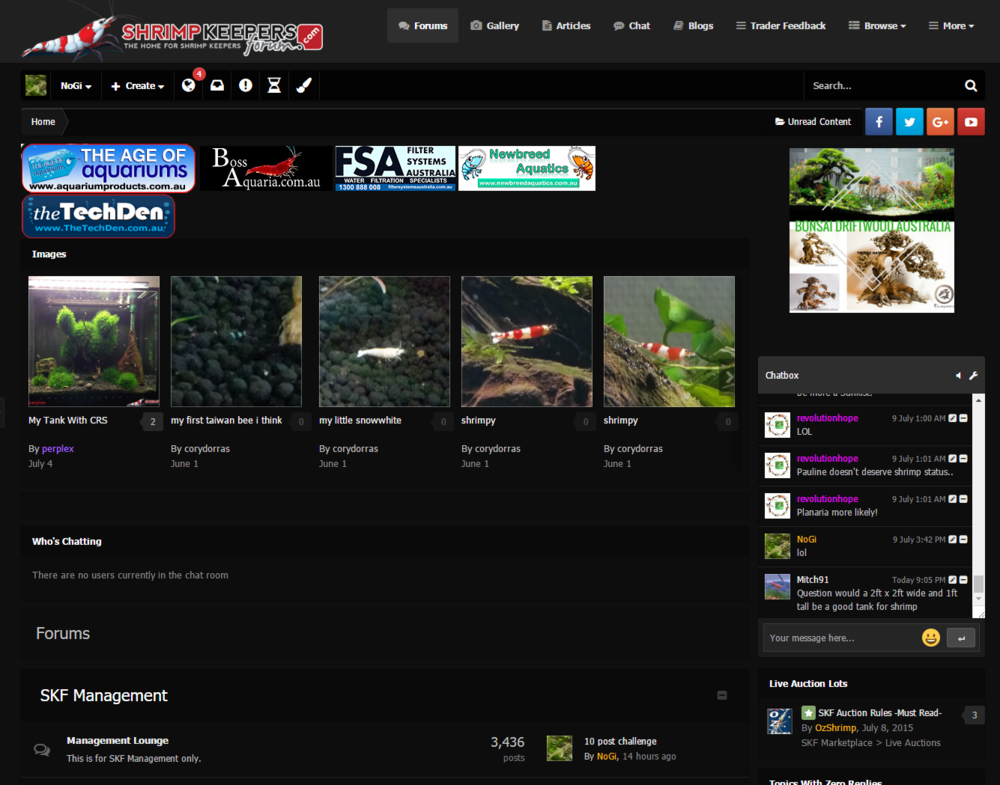
Task: Open SKF Auction Rules topic link
Action: (880, 713)
